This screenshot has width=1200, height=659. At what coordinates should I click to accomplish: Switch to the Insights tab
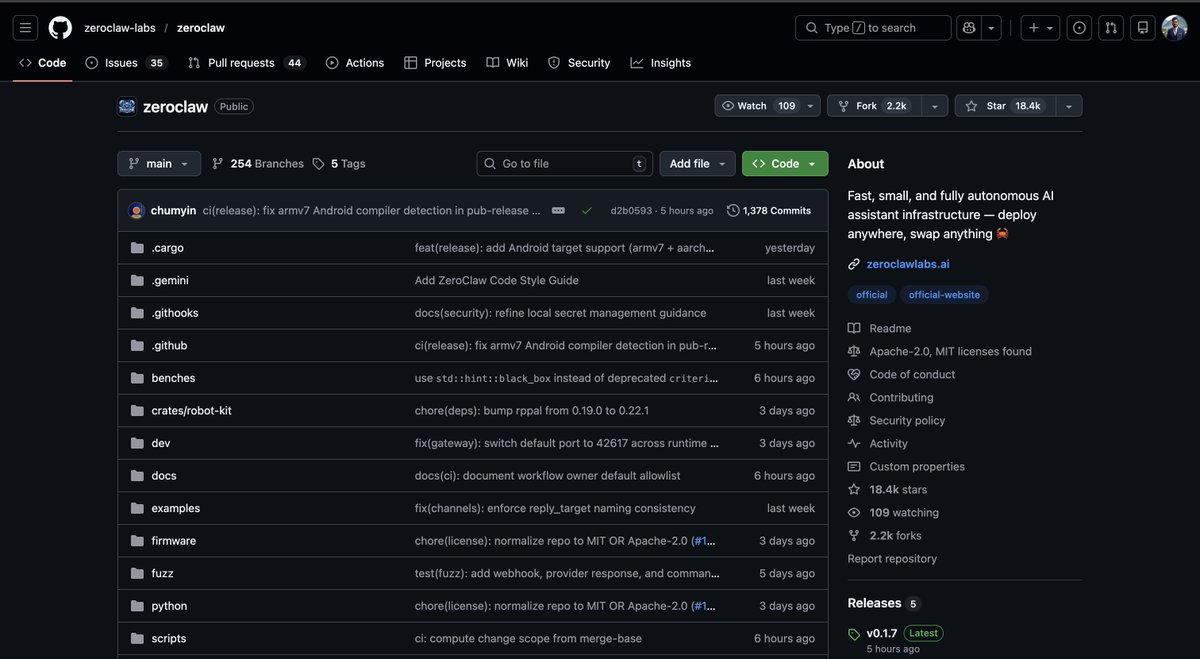click(x=661, y=63)
